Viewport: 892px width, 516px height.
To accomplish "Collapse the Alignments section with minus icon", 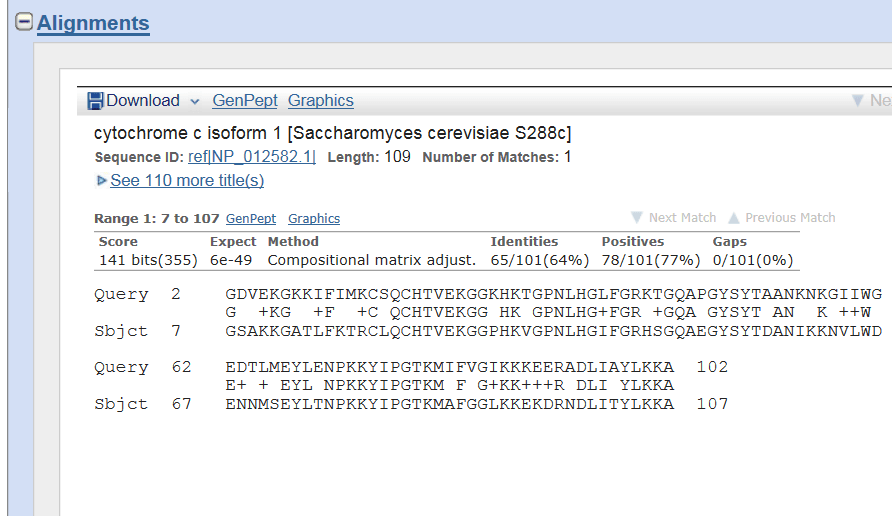I will (x=23, y=23).
